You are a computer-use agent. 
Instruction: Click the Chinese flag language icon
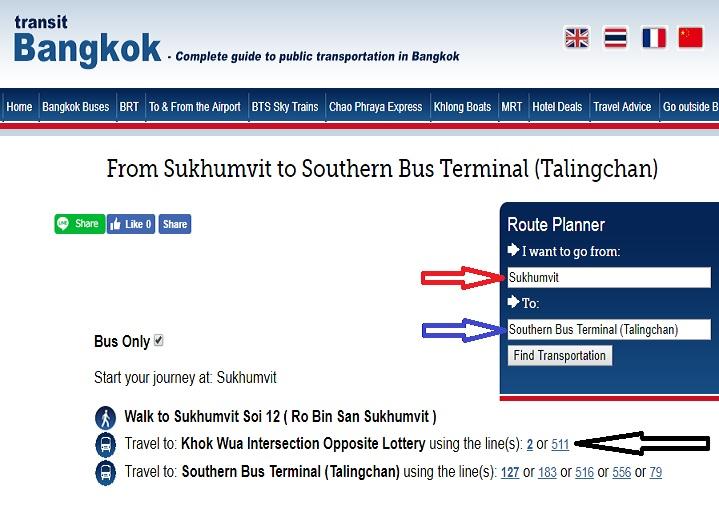[x=691, y=38]
